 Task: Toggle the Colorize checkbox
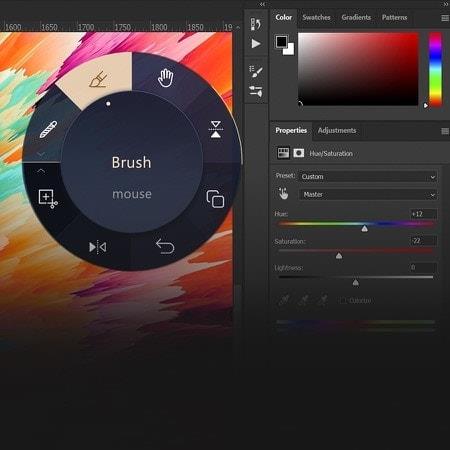pyautogui.click(x=343, y=300)
